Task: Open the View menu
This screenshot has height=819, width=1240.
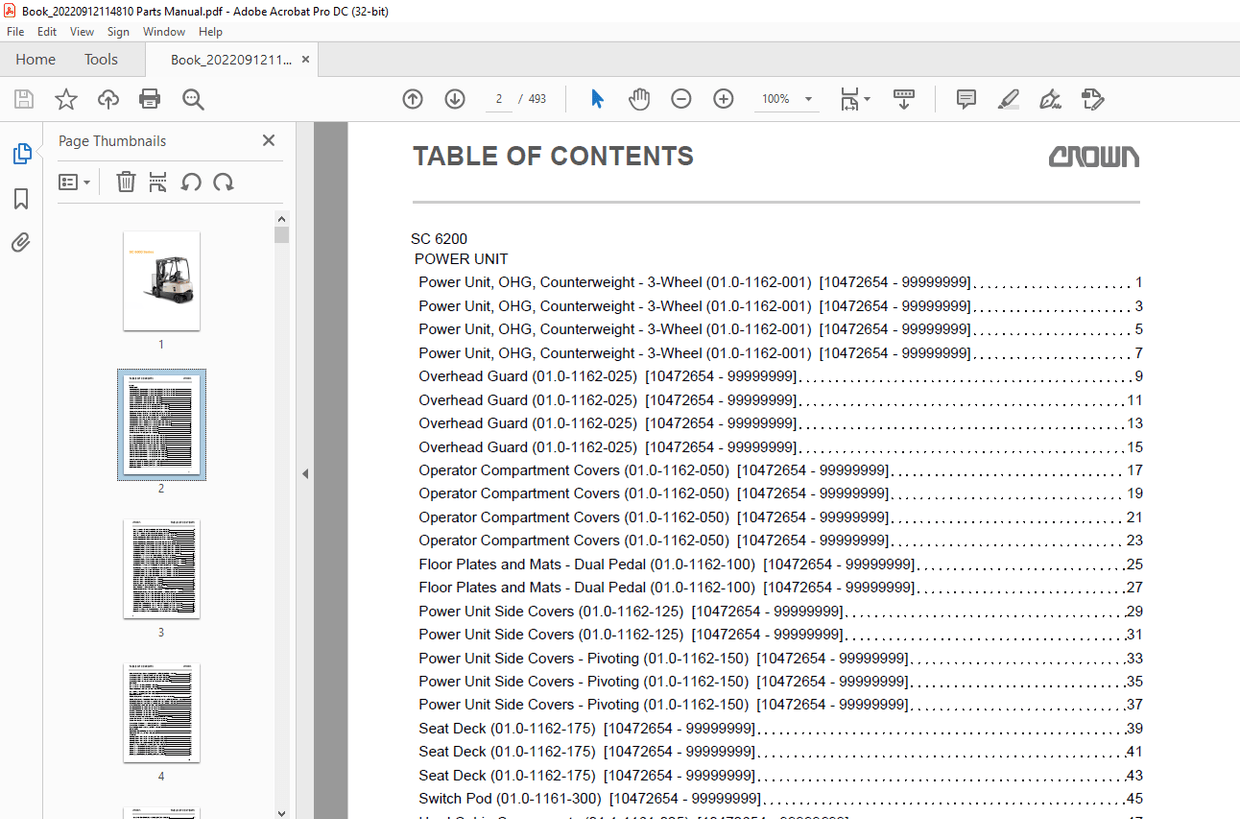Action: (82, 32)
